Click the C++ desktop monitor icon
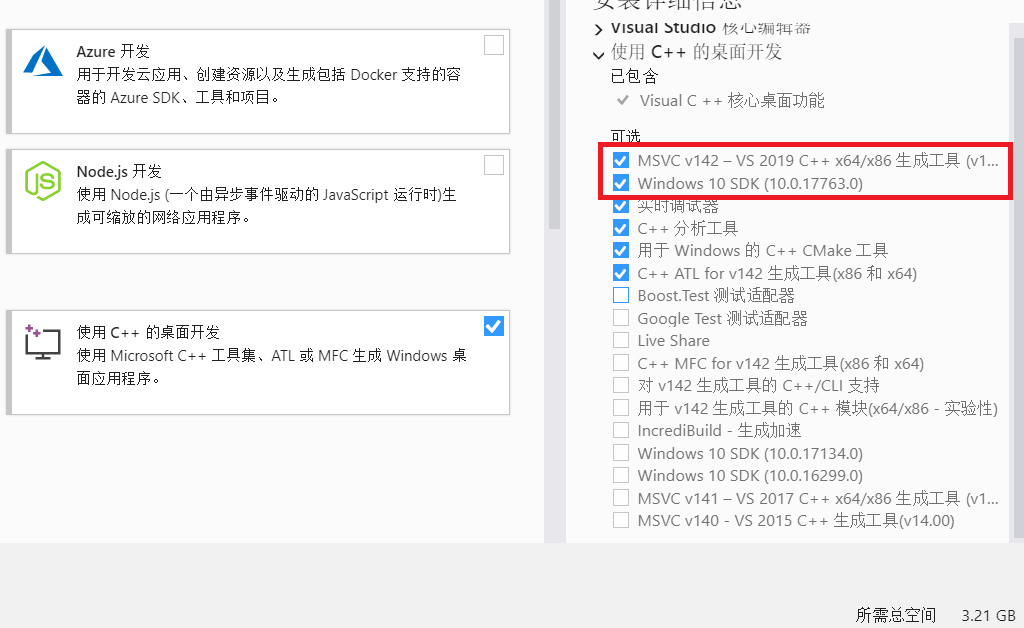The width and height of the screenshot is (1024, 628). point(42,341)
